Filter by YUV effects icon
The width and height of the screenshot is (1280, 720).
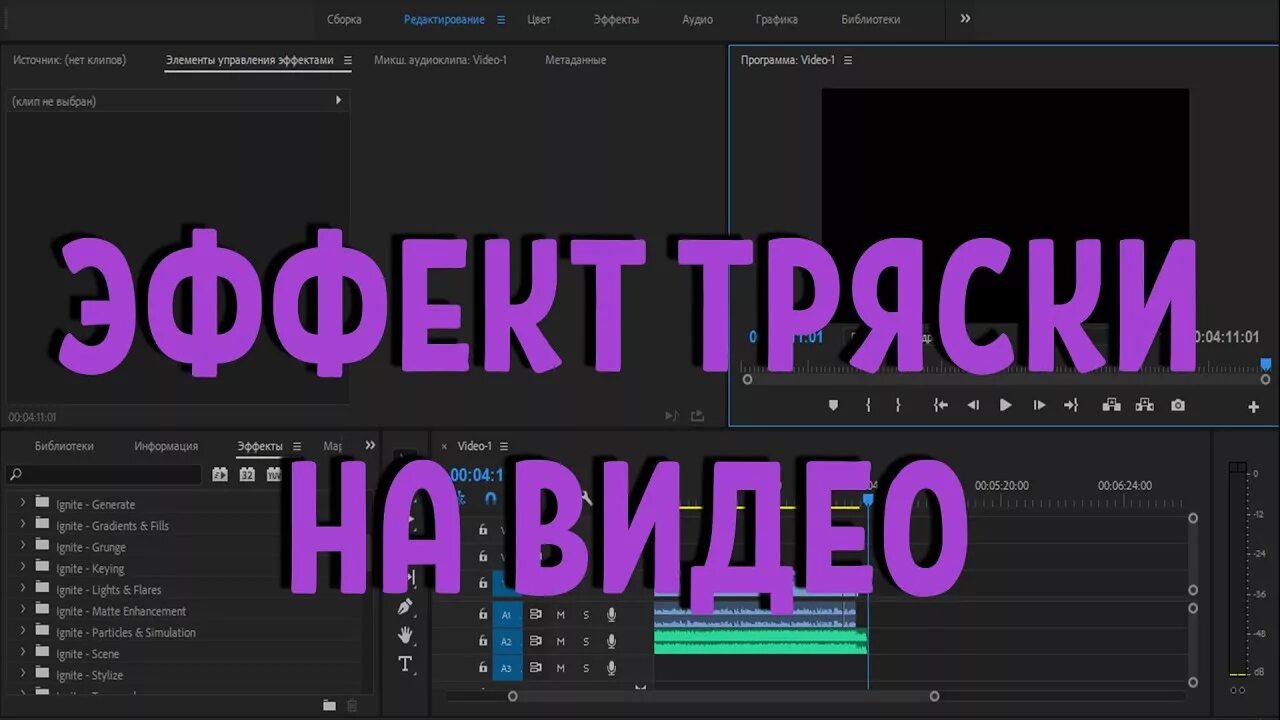[x=274, y=474]
